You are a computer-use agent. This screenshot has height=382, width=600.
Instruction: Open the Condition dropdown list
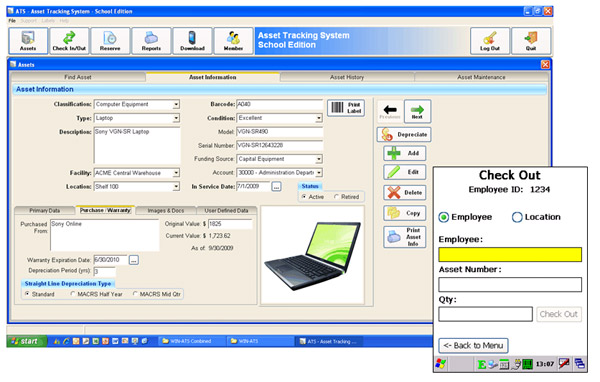319,118
